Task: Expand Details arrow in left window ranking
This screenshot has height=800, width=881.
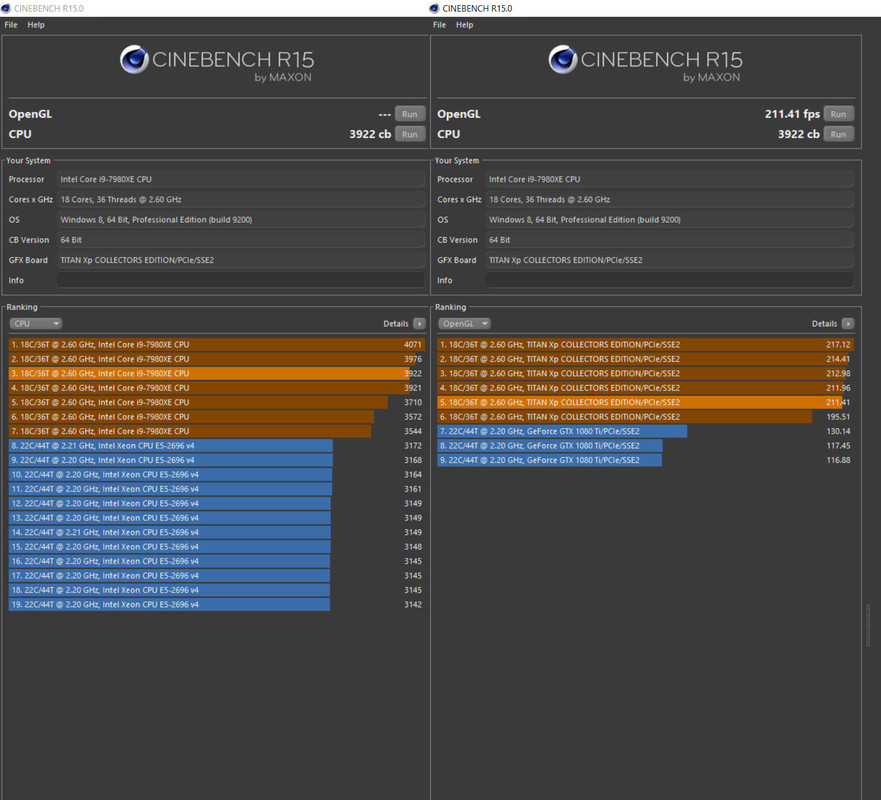Action: pos(419,324)
